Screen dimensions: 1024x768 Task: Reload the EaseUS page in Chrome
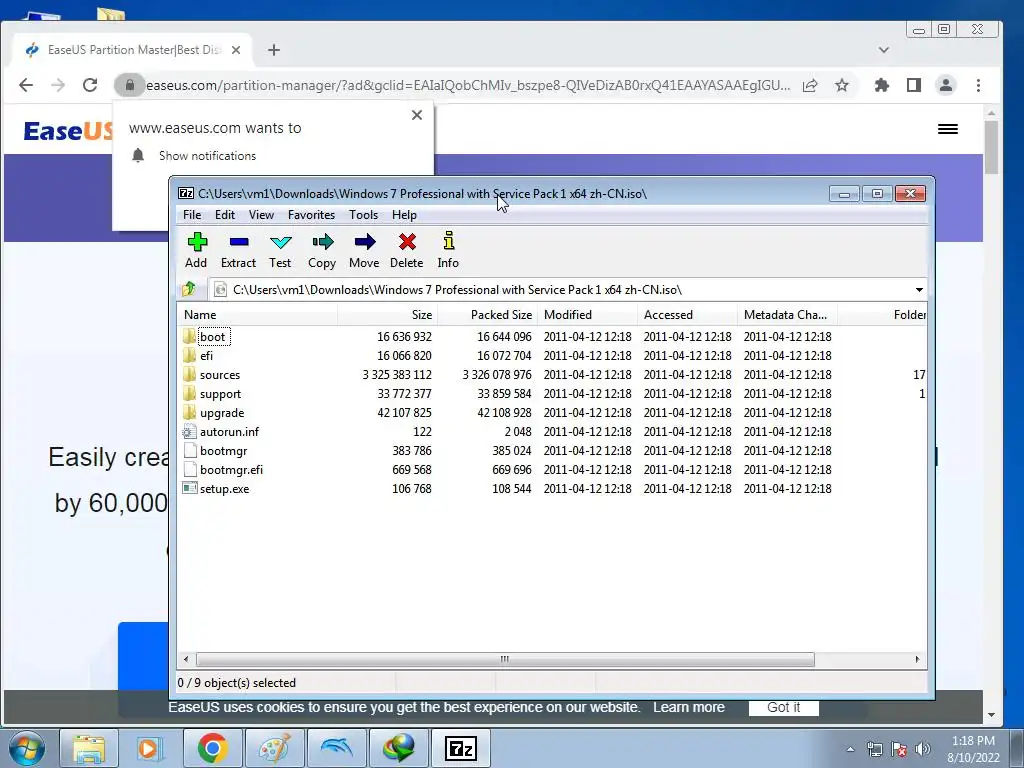(90, 85)
